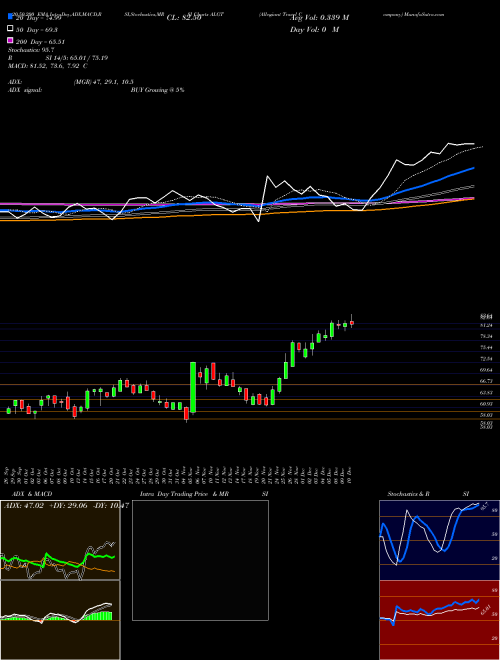Click the 66.73 price axis label

tap(486, 381)
